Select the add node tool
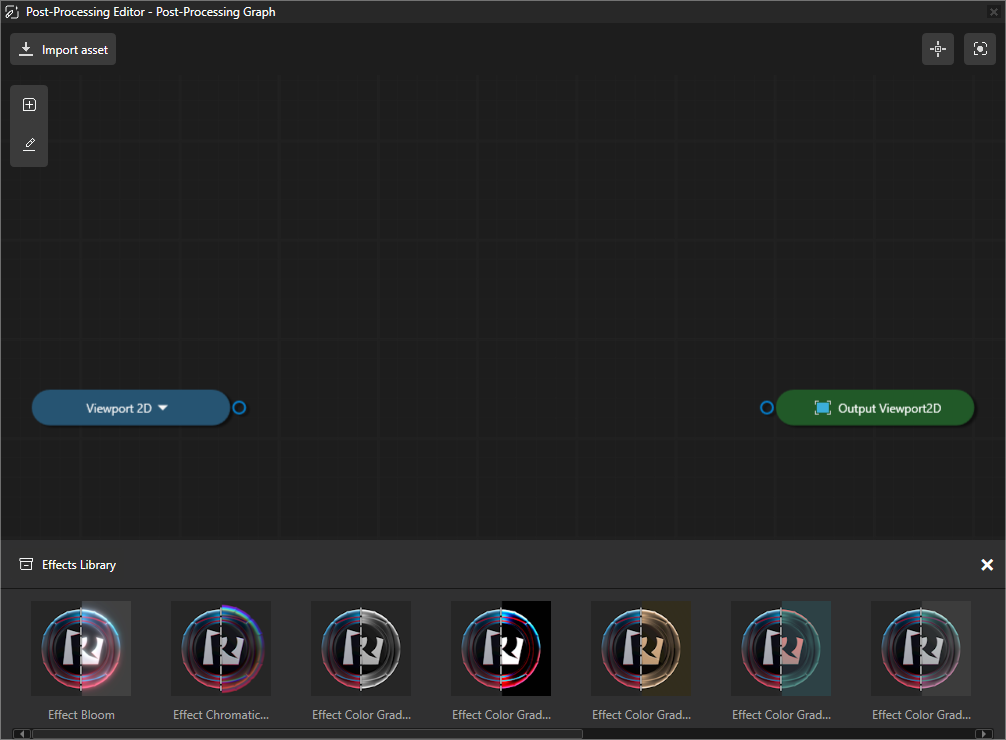Viewport: 1006px width, 740px height. tap(29, 104)
